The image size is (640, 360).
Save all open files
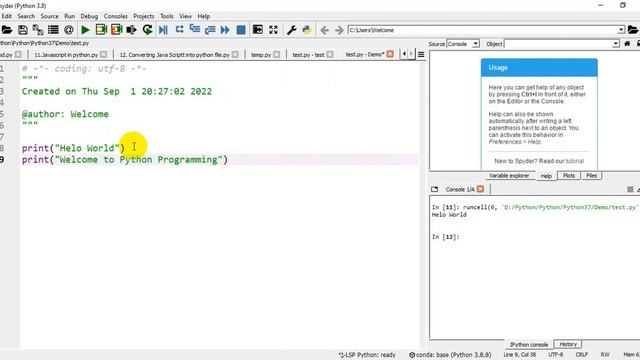click(x=38, y=30)
